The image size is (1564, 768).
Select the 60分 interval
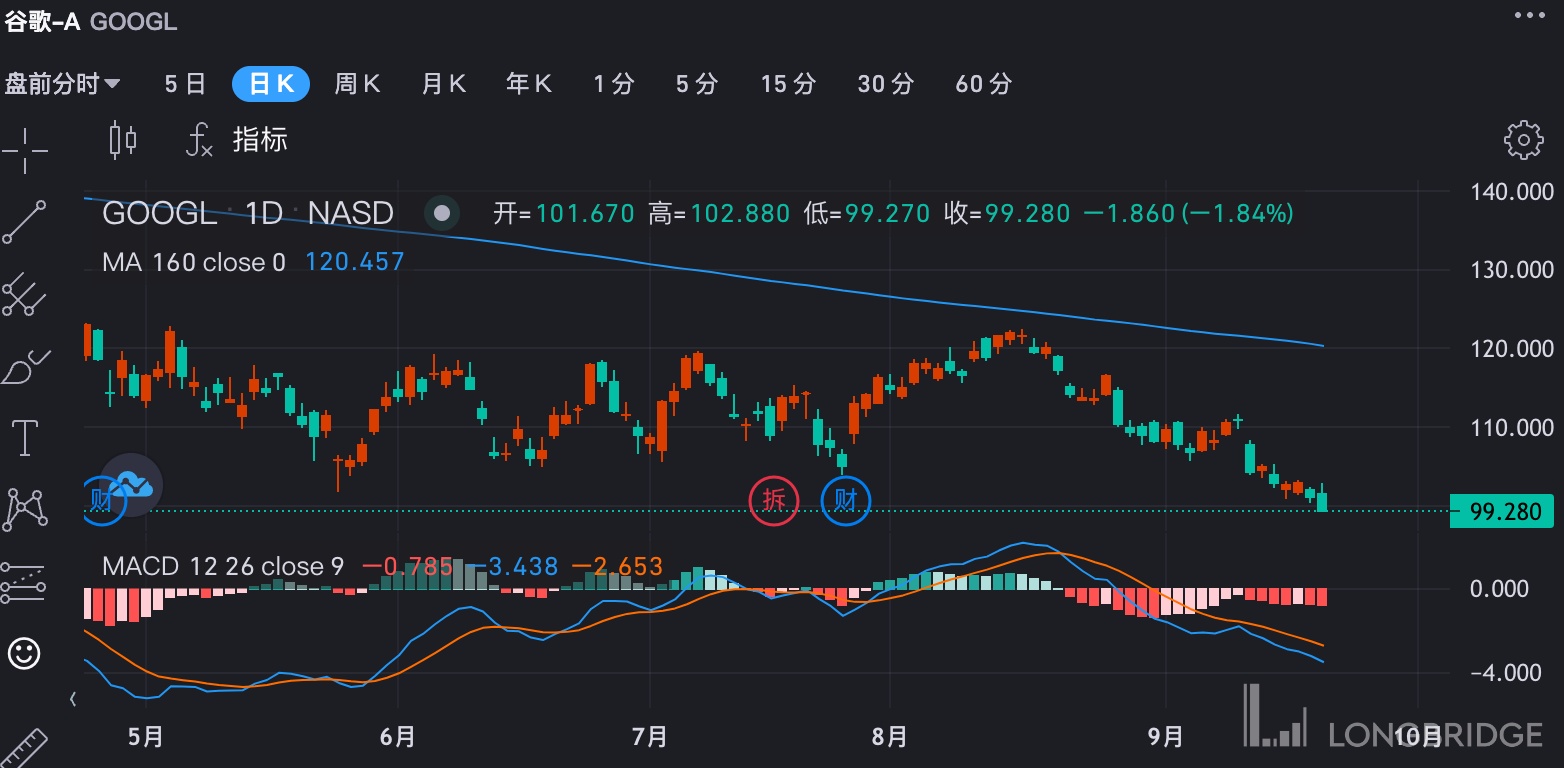click(983, 84)
